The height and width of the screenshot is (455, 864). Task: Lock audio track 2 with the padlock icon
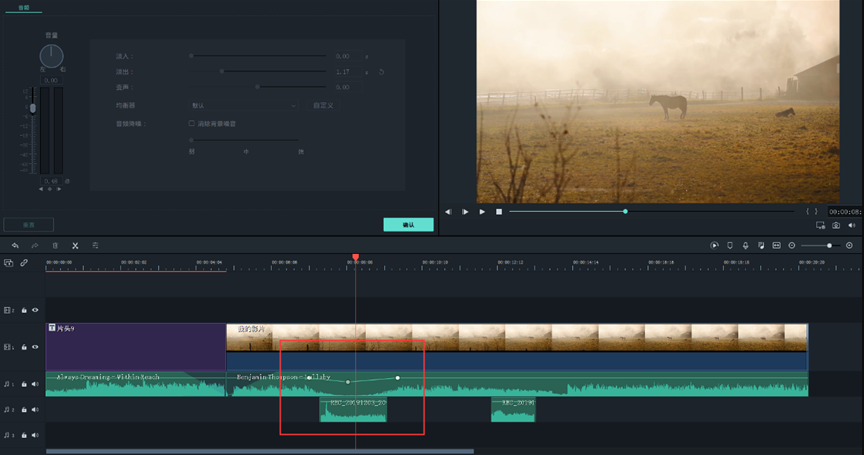tap(24, 409)
